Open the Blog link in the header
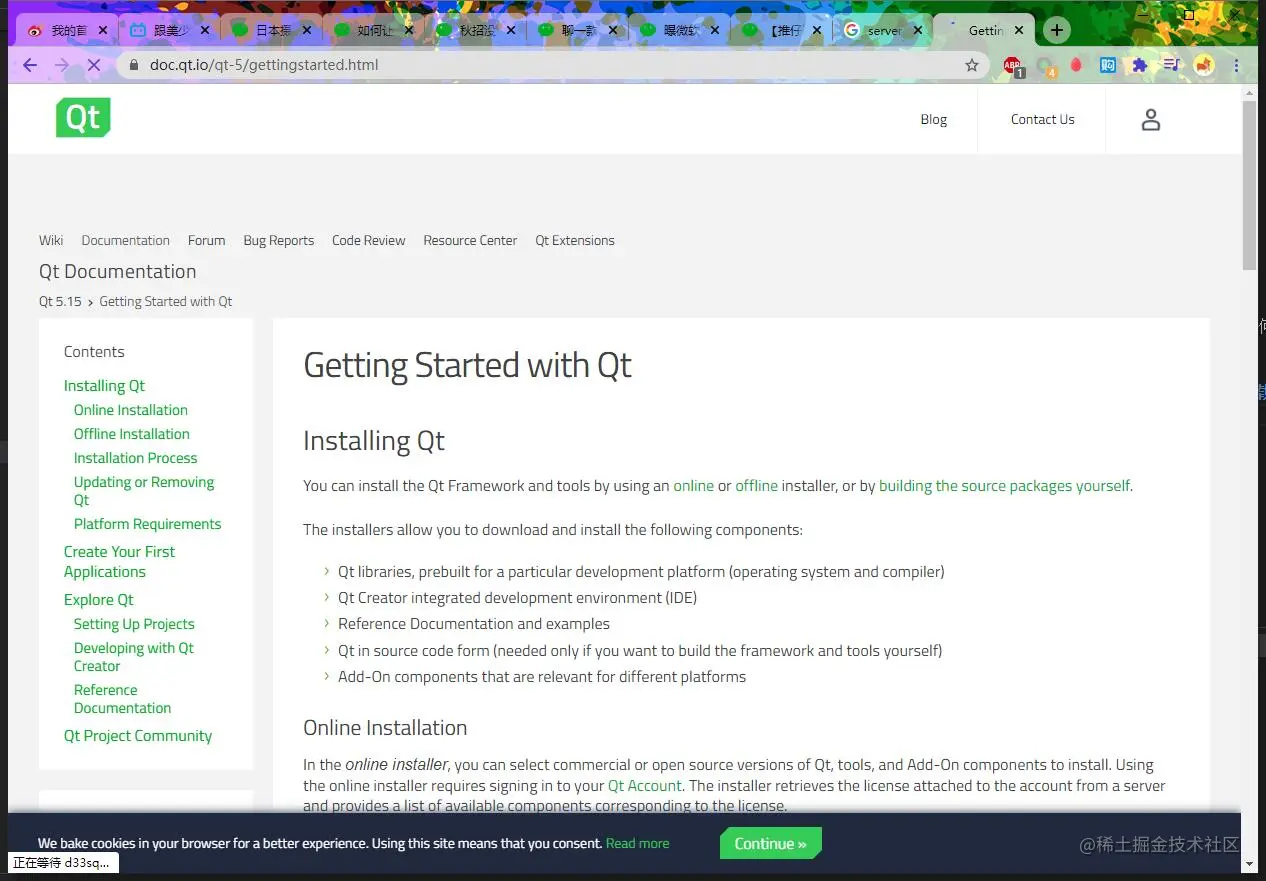 pos(933,119)
